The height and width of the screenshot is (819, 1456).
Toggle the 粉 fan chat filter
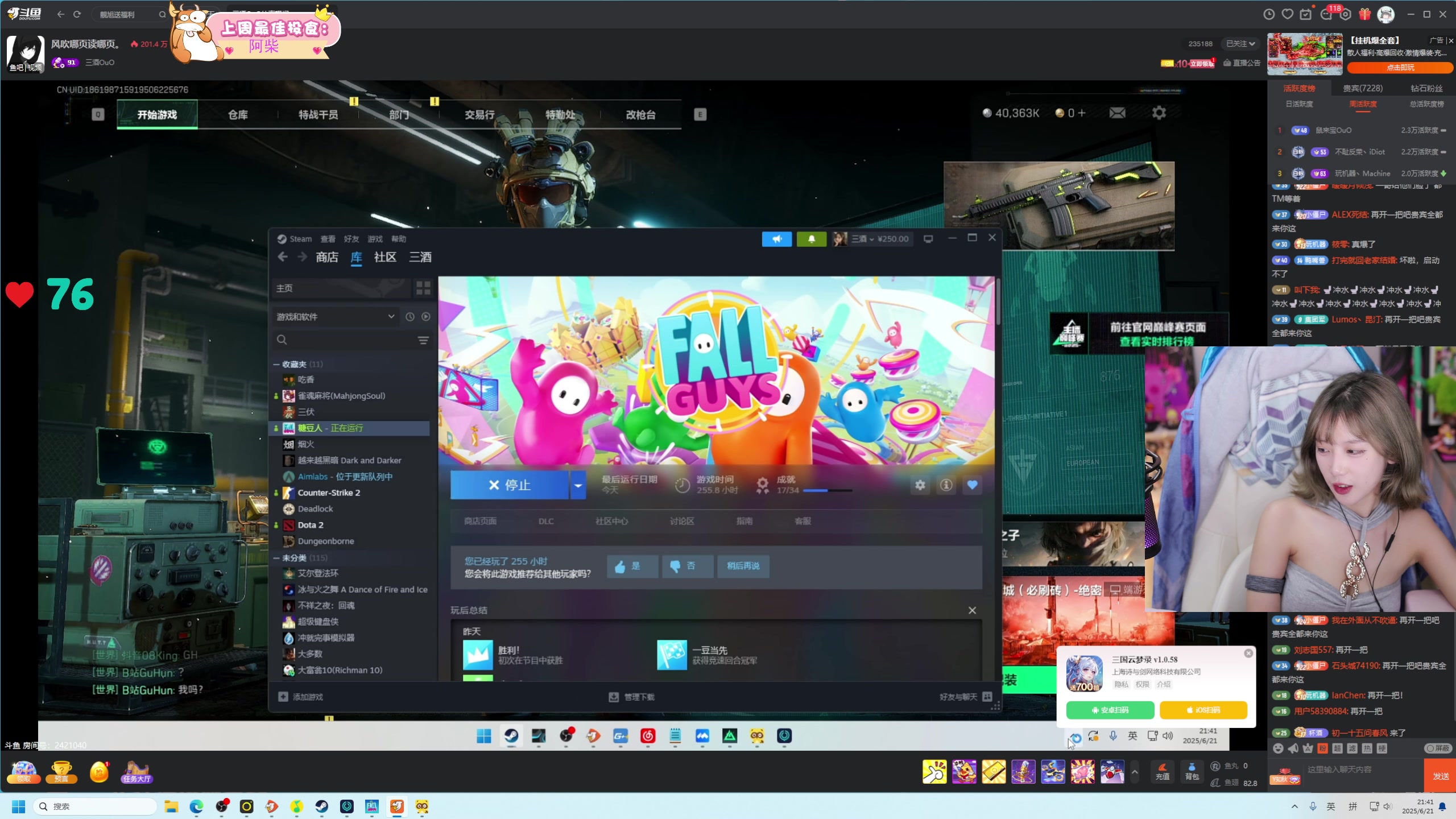(1322, 748)
